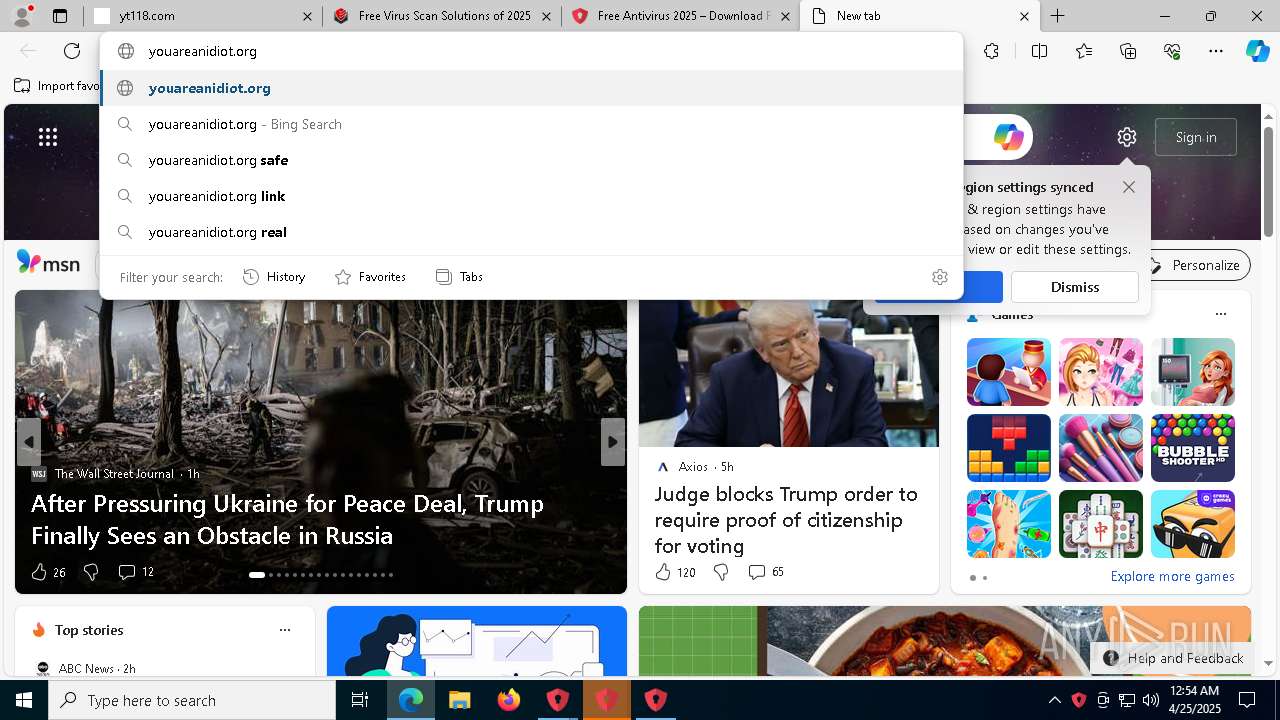1280x720 pixels.
Task: Close the yt118.com tab
Action: pyautogui.click(x=307, y=16)
